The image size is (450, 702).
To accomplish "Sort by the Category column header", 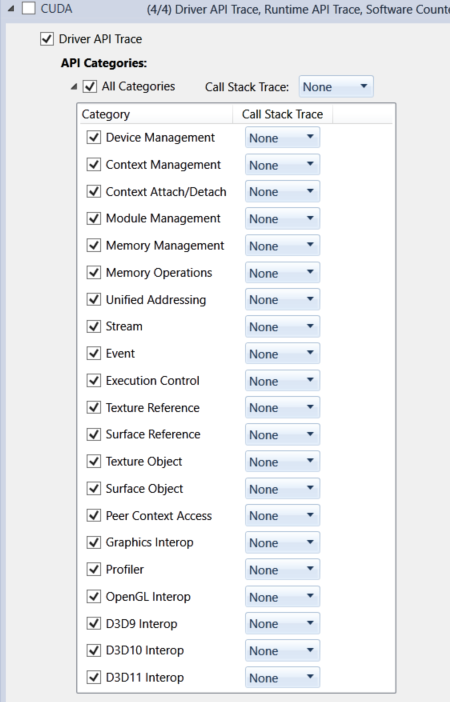I will 155,114.
